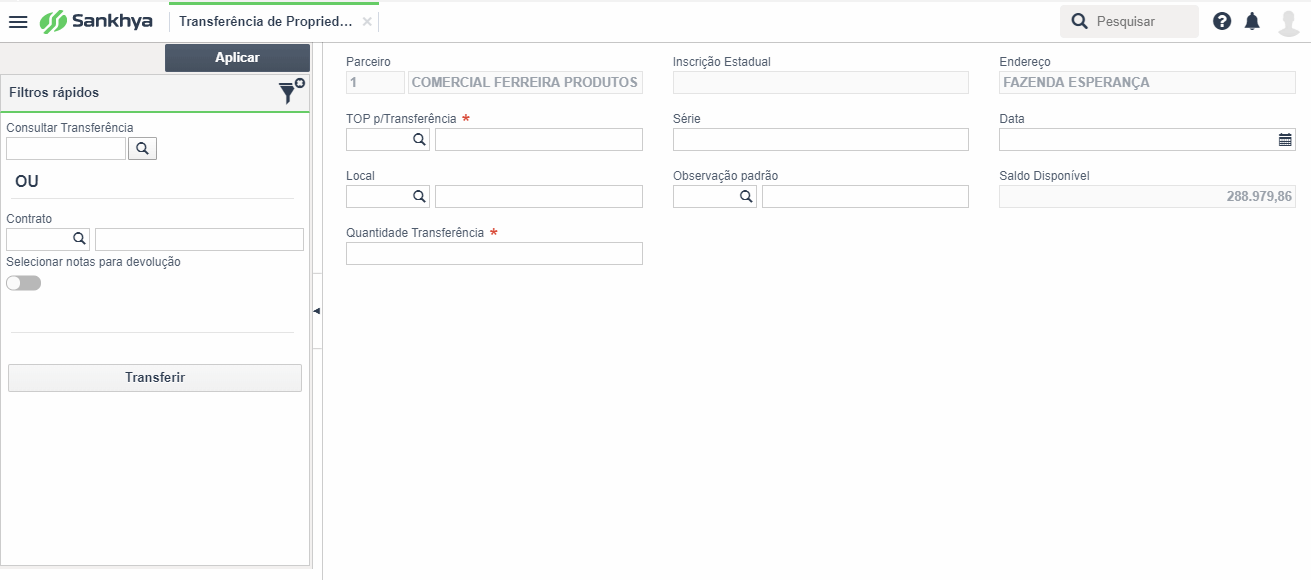The width and height of the screenshot is (1311, 580).
Task: Open the notifications bell
Action: [1252, 21]
